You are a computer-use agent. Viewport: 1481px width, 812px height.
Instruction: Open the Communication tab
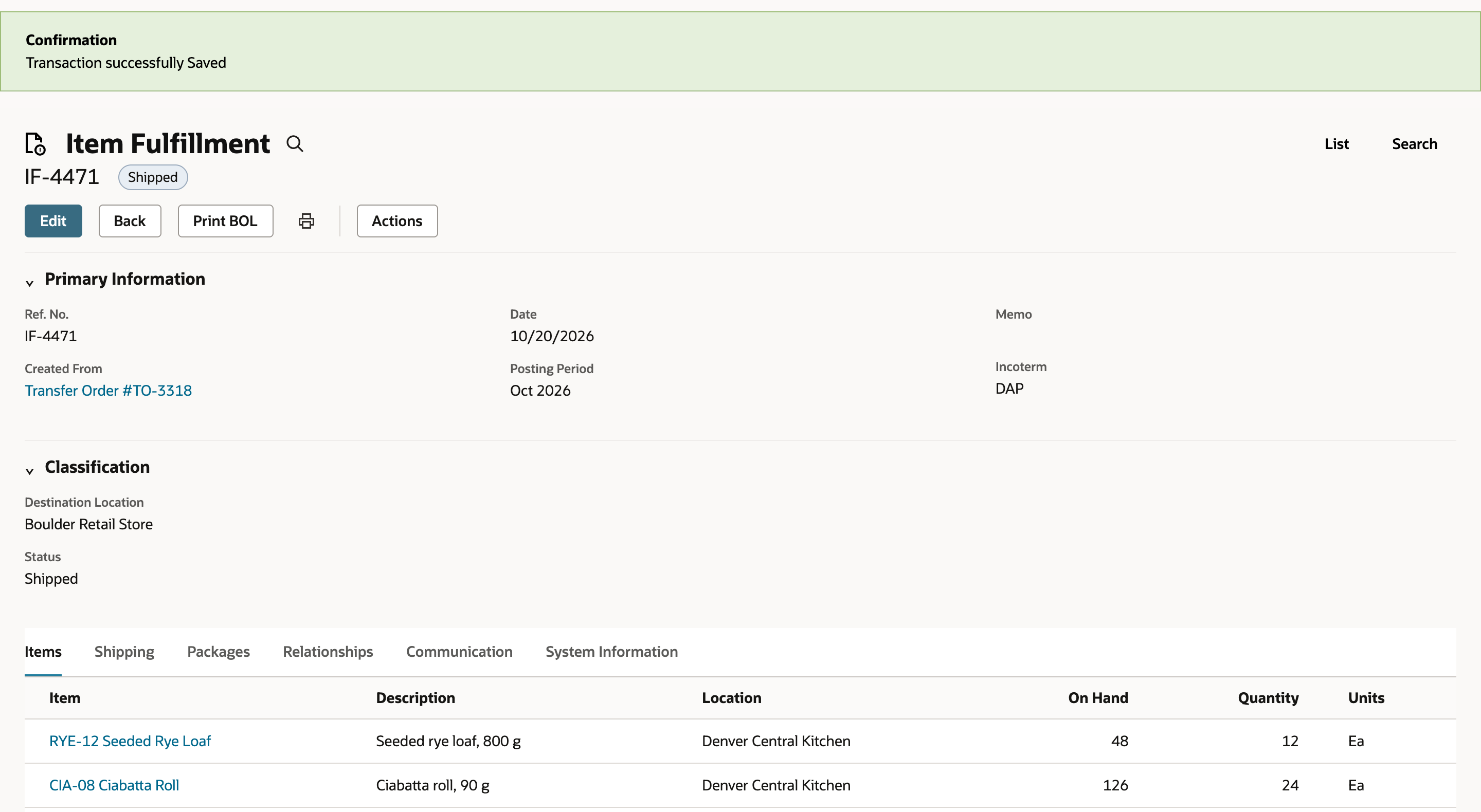coord(459,652)
